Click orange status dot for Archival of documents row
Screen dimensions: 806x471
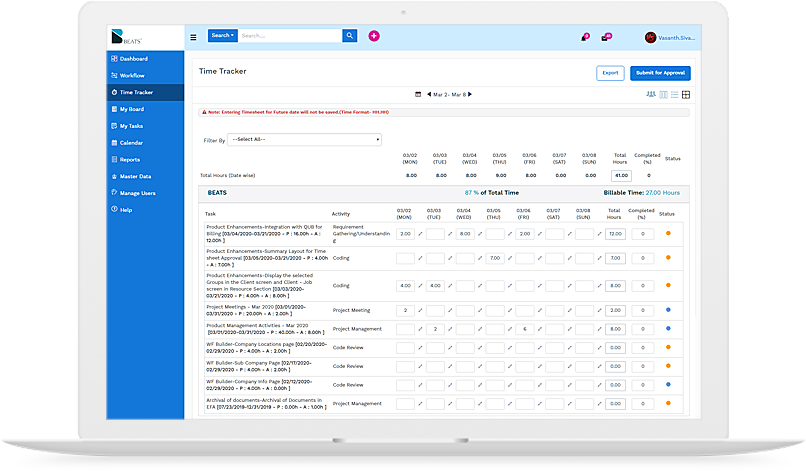click(x=668, y=403)
